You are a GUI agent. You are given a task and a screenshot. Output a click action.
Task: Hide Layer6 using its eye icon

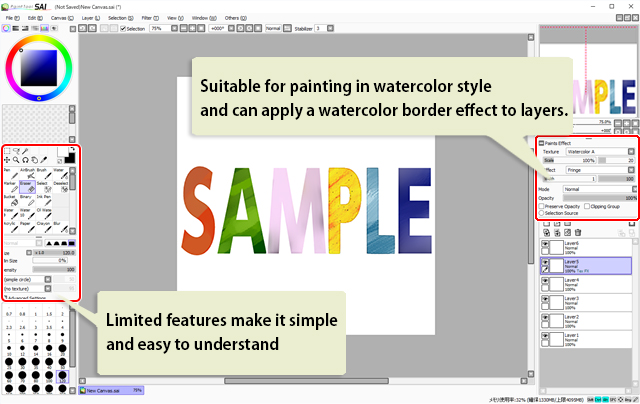[545, 245]
